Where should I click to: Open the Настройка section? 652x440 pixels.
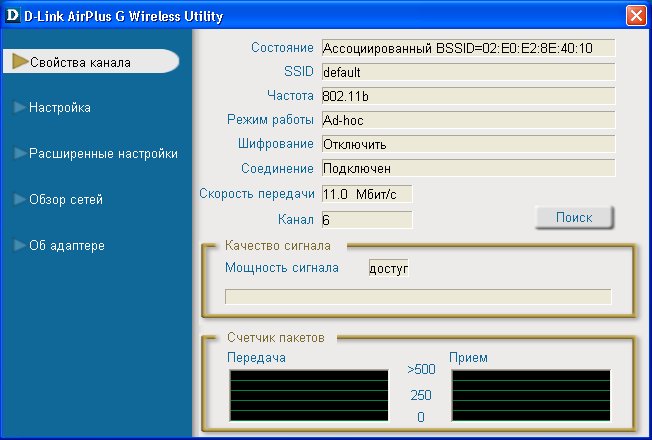(60, 108)
